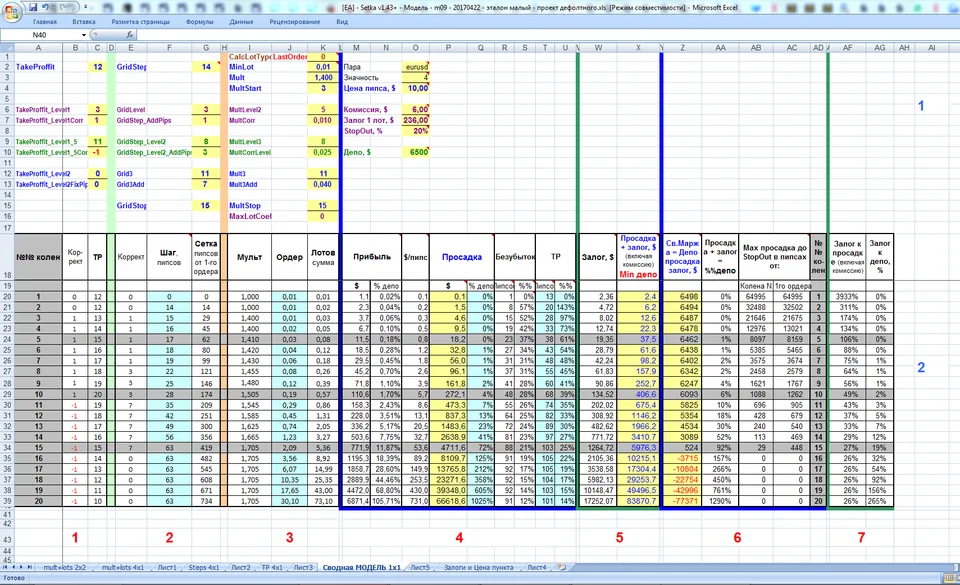
Task: Select Залог 1 лот value 236,00
Action: (416, 120)
